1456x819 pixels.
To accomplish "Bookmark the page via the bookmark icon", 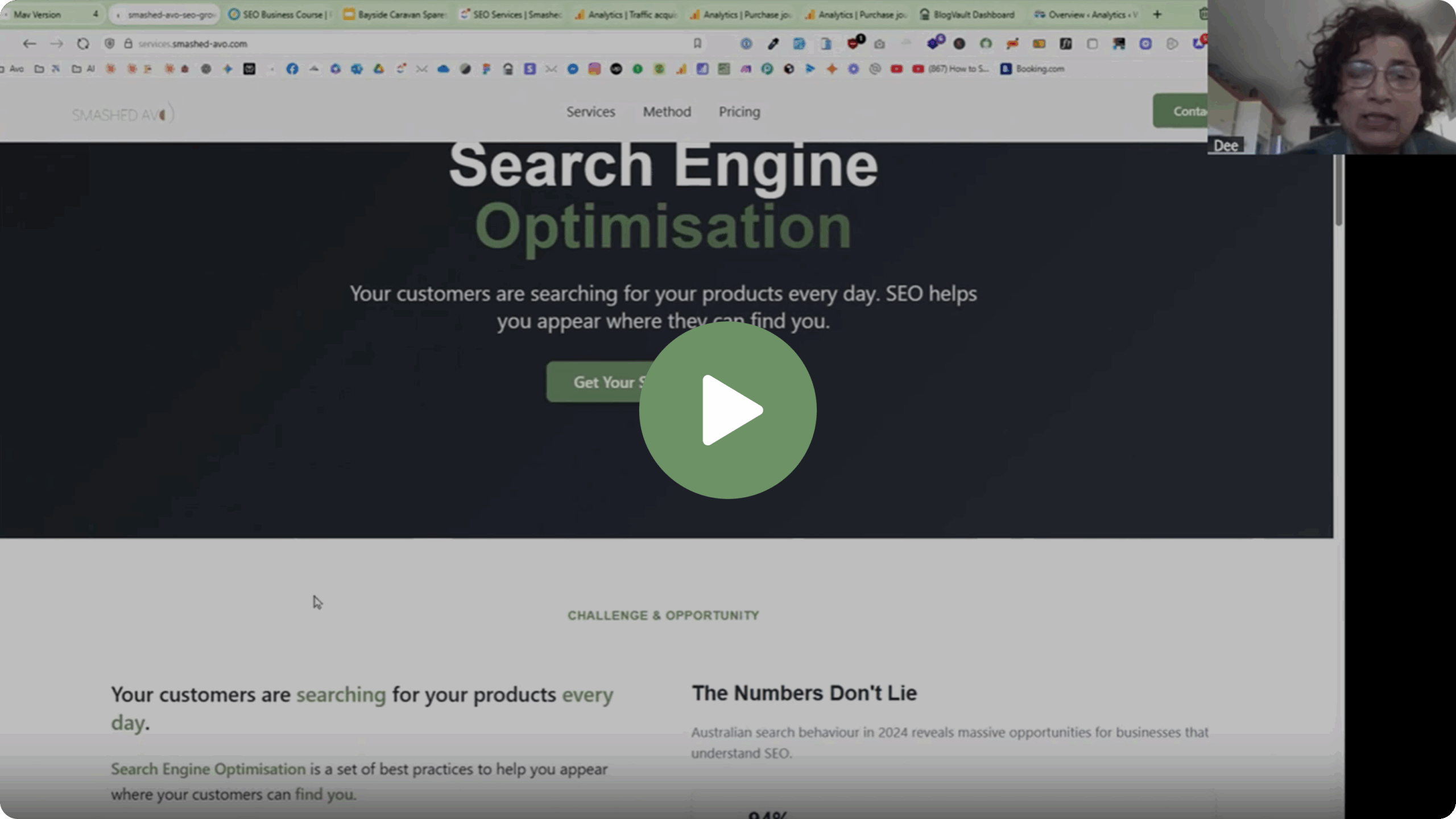I will [697, 43].
